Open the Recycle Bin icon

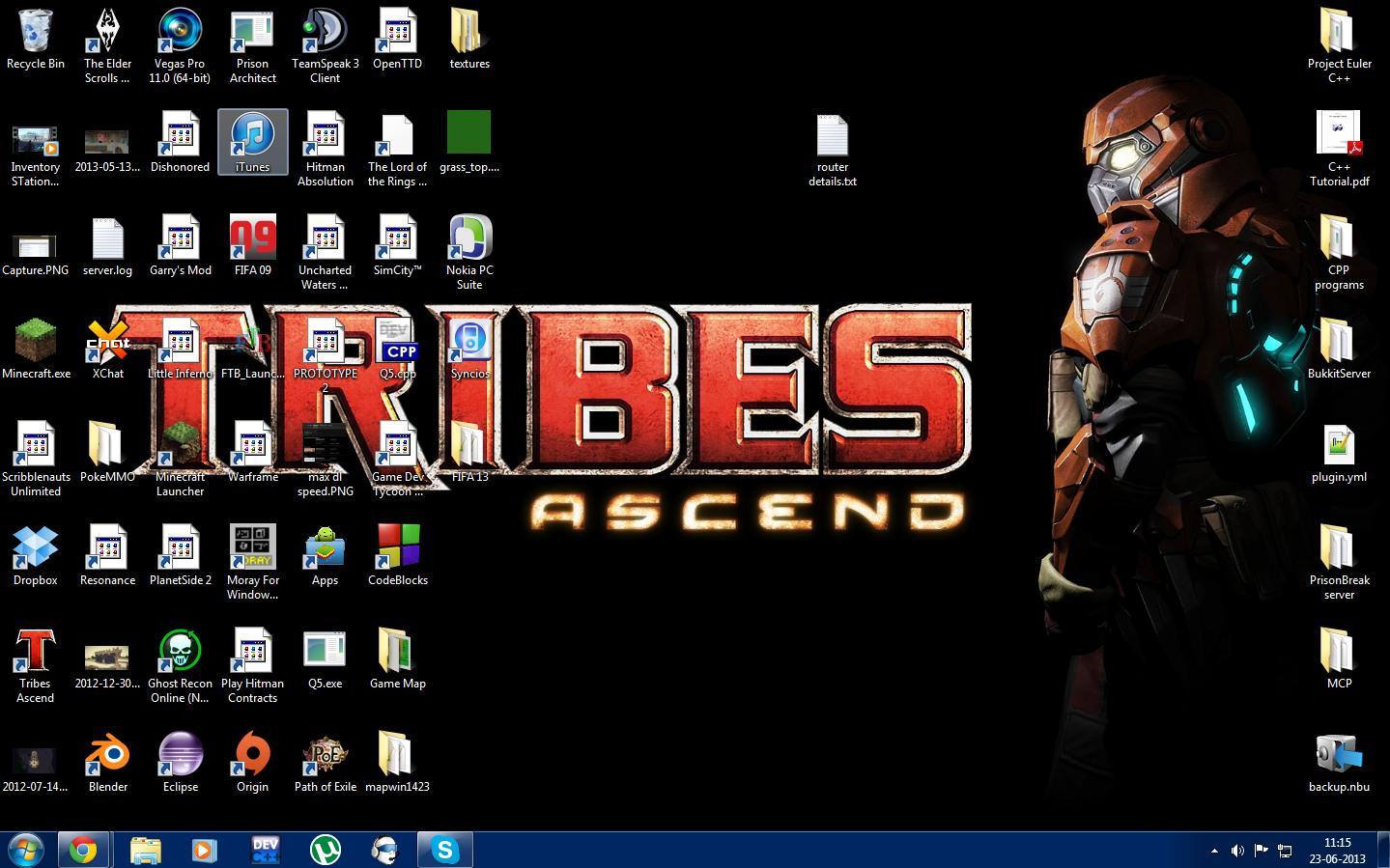[36, 40]
